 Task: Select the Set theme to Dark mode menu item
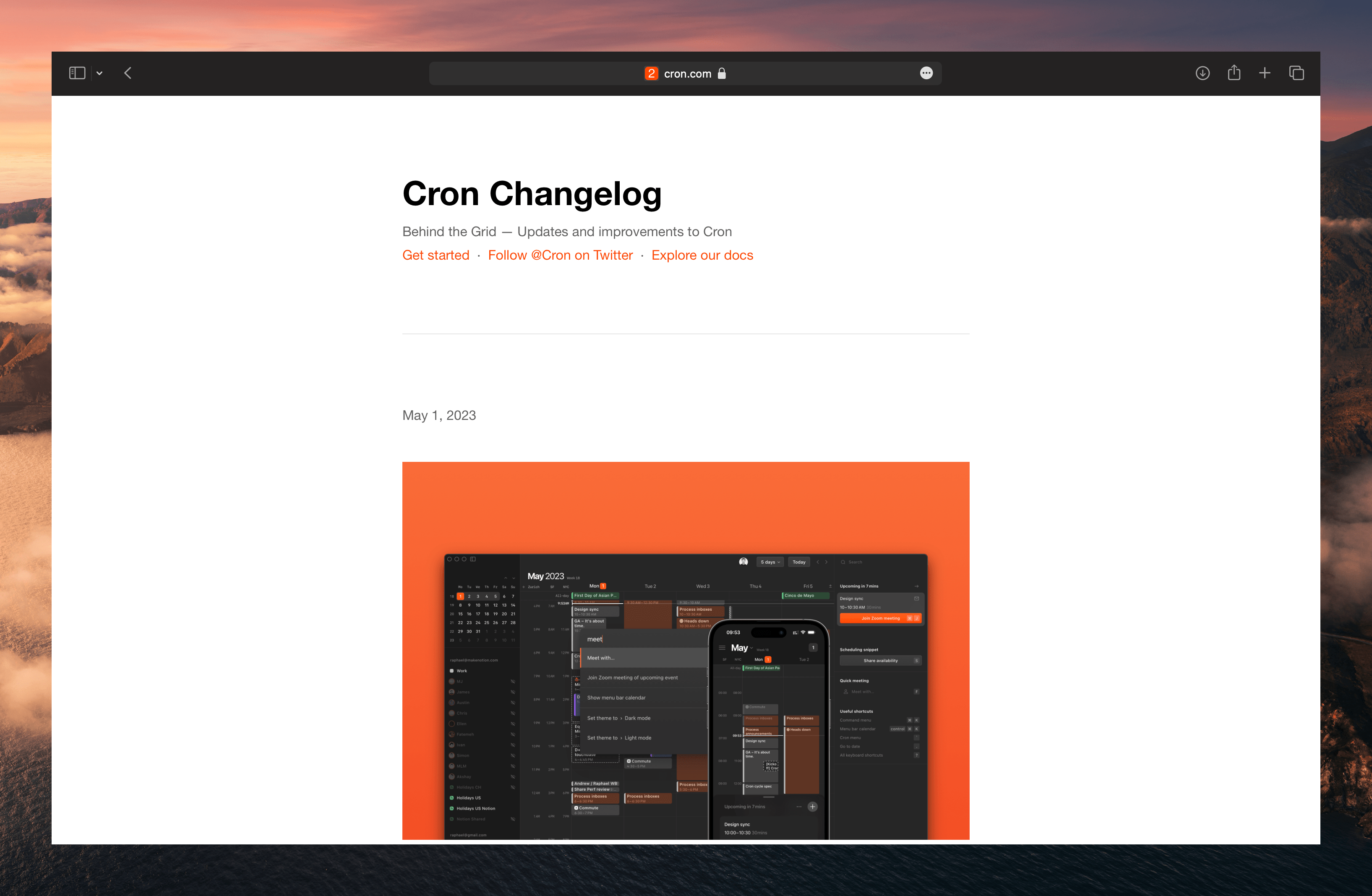click(618, 718)
